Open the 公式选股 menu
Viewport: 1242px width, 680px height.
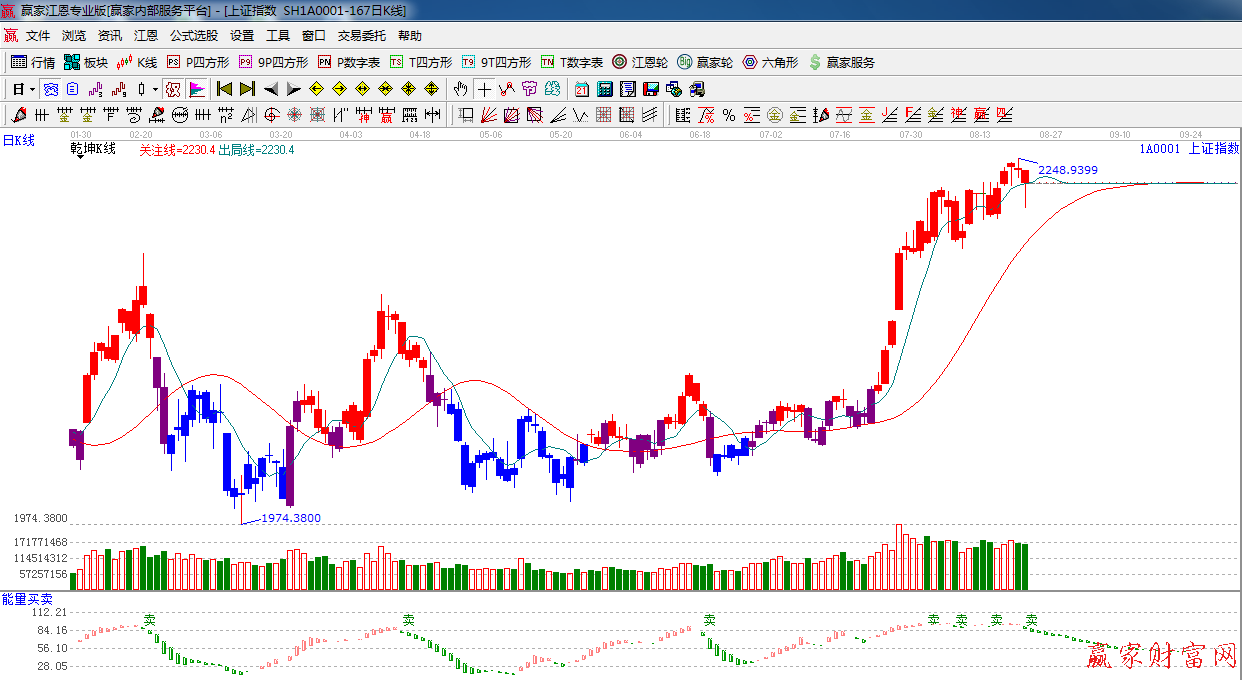193,36
